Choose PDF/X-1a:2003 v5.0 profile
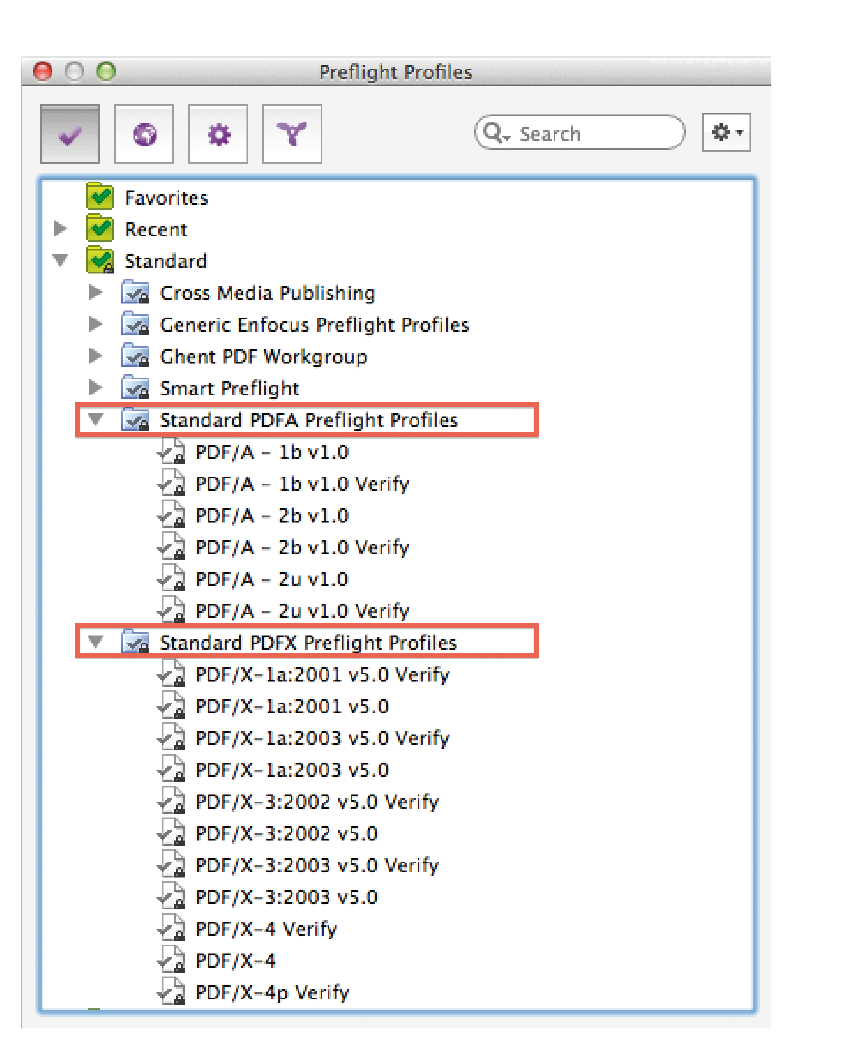Screen dimensions: 865x1062 click(292, 770)
